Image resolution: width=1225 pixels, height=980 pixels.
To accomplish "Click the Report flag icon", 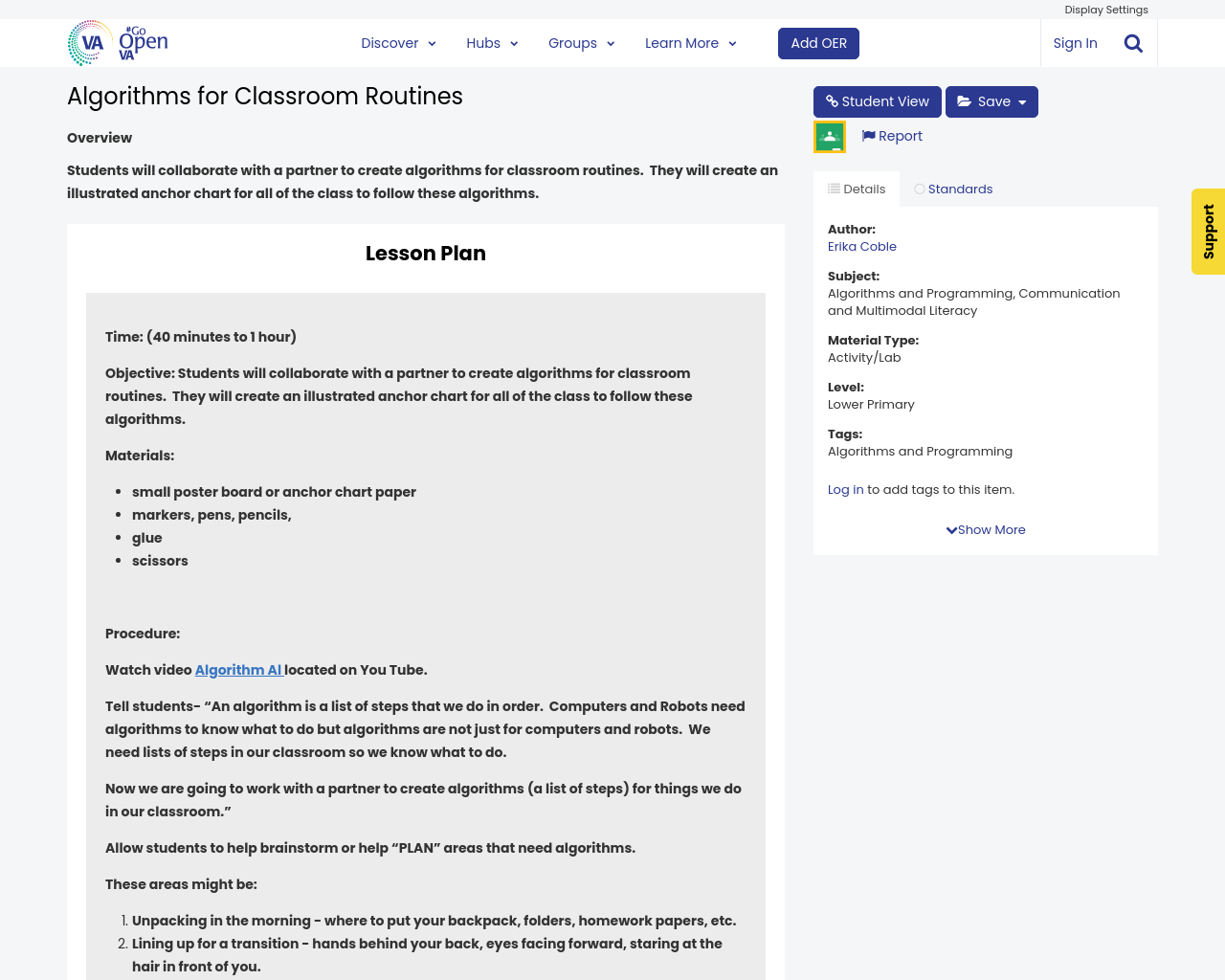I will coord(868,136).
